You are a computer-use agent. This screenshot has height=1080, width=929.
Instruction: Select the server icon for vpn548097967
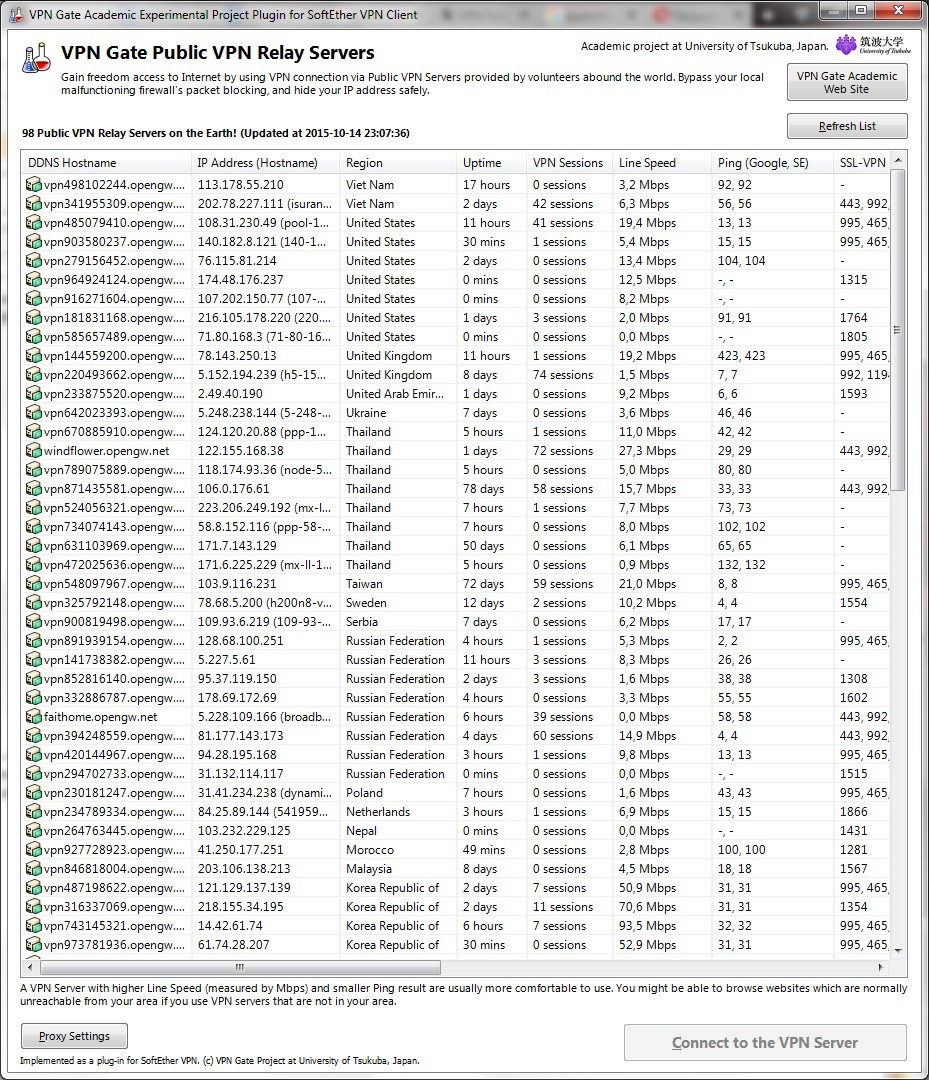tap(33, 583)
